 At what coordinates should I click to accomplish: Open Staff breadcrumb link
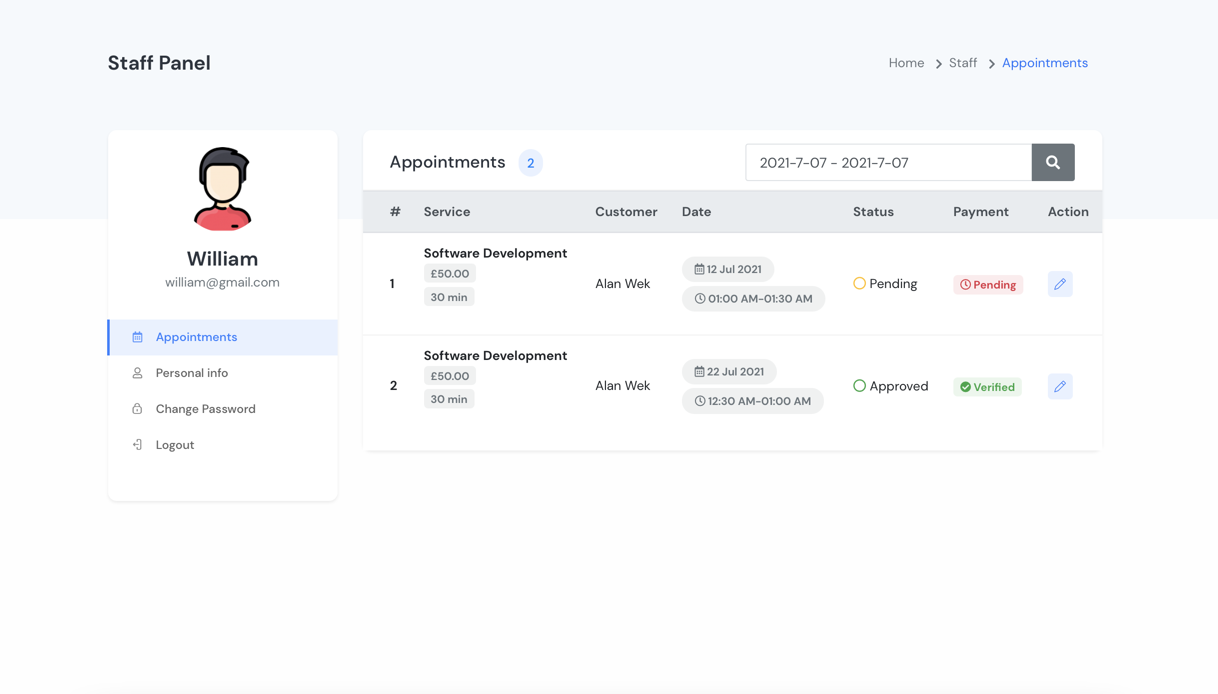(962, 63)
